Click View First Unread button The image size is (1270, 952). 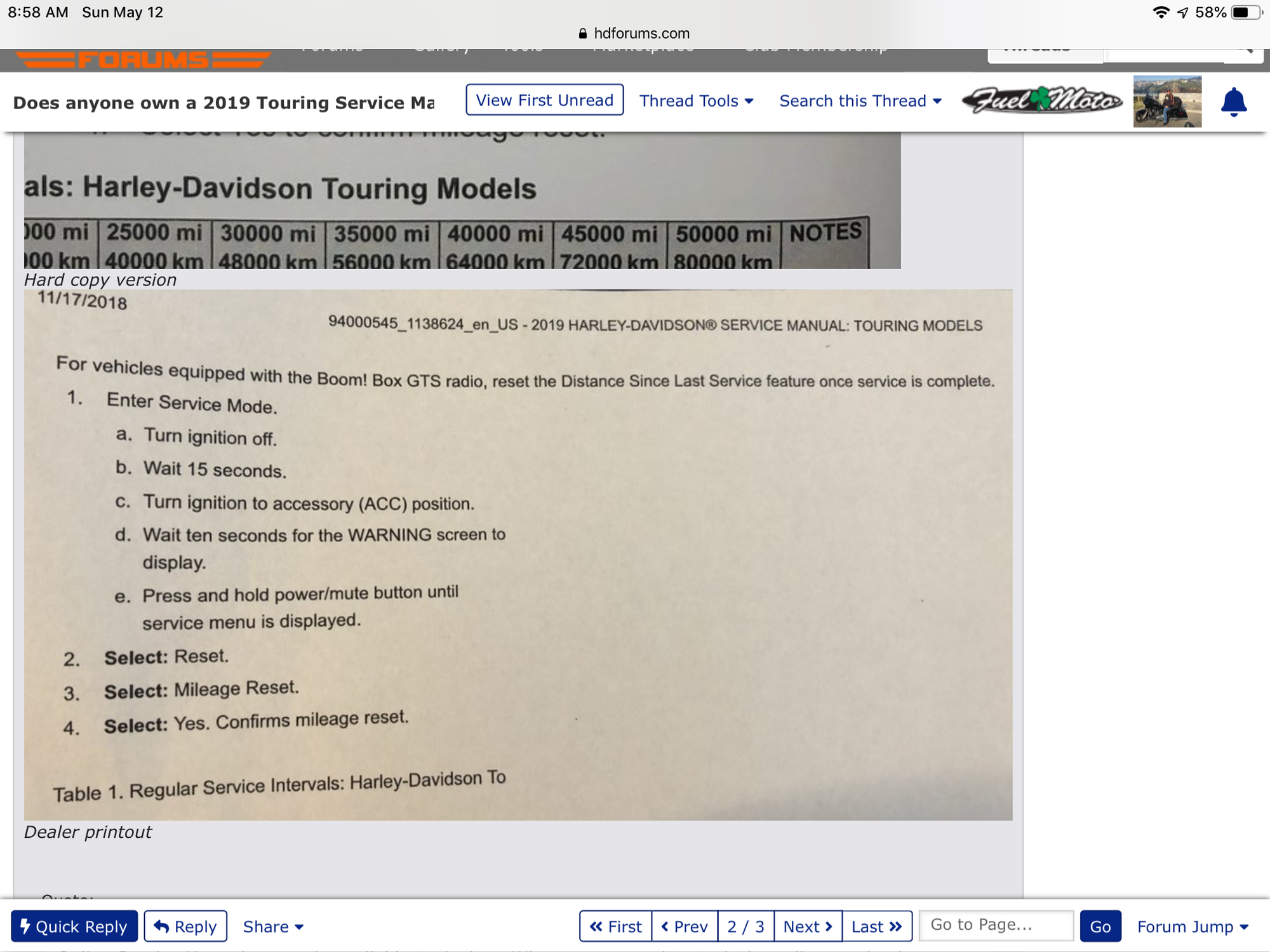pos(544,100)
